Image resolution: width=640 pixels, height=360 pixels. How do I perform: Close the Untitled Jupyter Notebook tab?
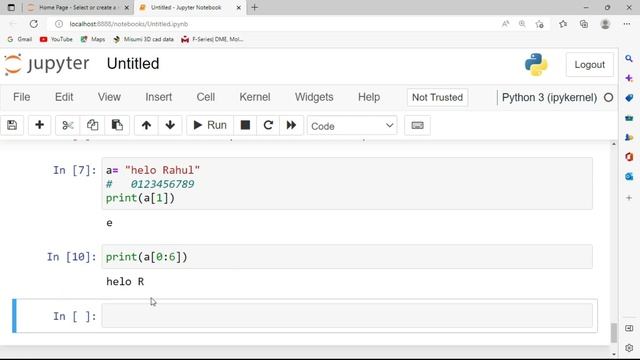(239, 7)
